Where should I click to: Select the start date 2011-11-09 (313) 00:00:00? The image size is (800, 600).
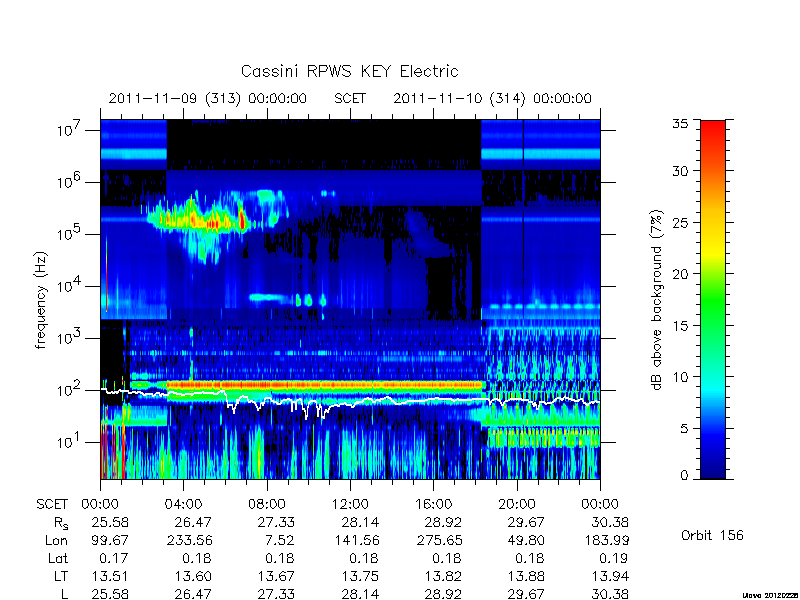pos(208,98)
